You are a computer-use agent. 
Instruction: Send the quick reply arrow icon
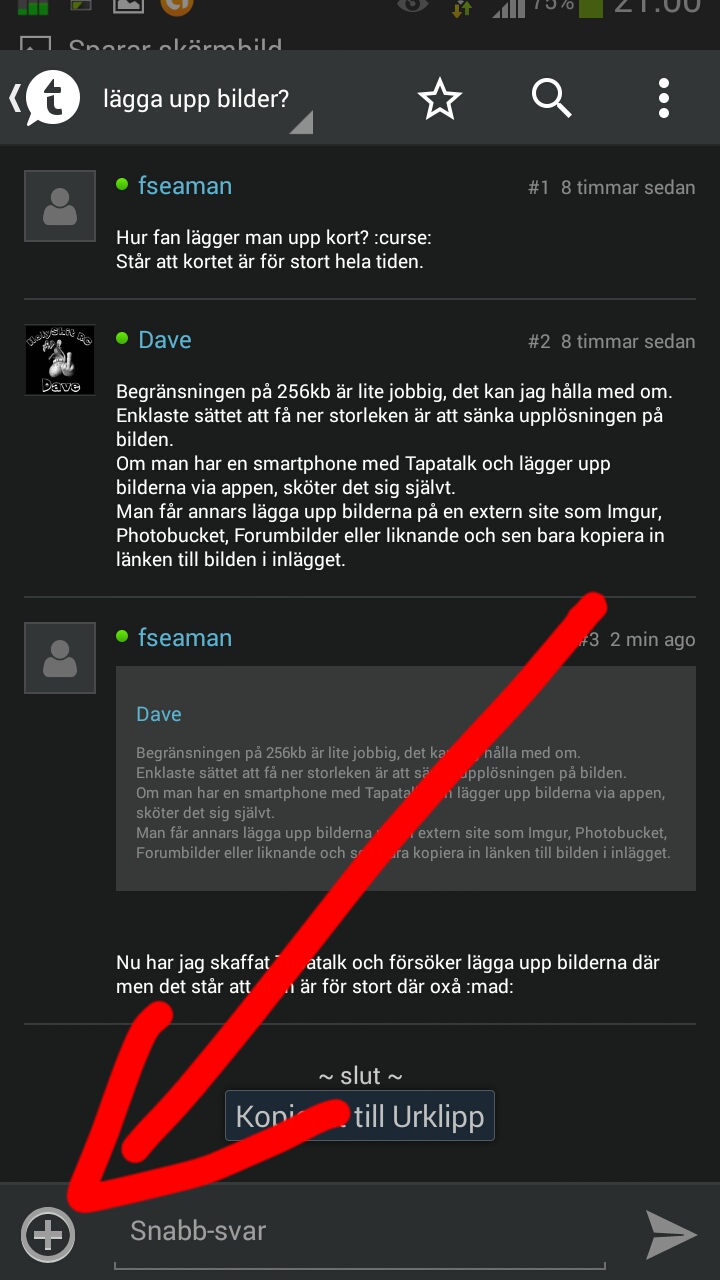[671, 1234]
